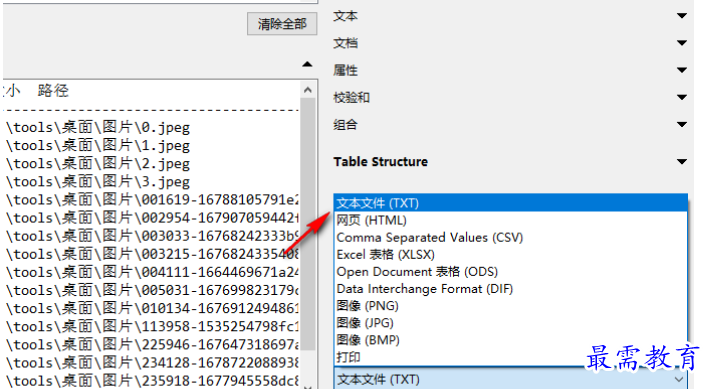Expand the 属性 section
This screenshot has height=389, width=708.
click(x=682, y=70)
